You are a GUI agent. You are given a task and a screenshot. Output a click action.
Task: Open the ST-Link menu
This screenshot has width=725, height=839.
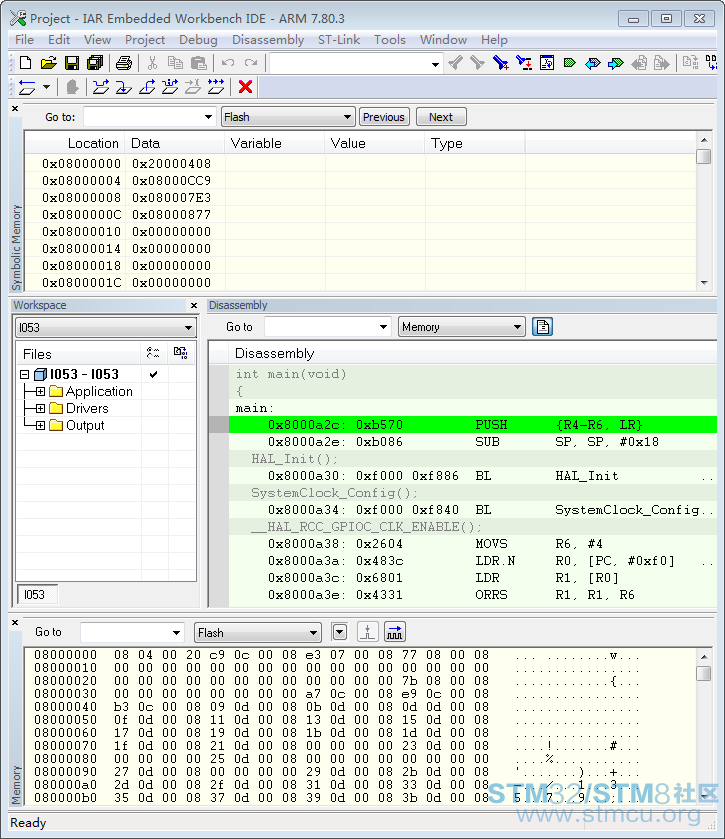[x=339, y=40]
